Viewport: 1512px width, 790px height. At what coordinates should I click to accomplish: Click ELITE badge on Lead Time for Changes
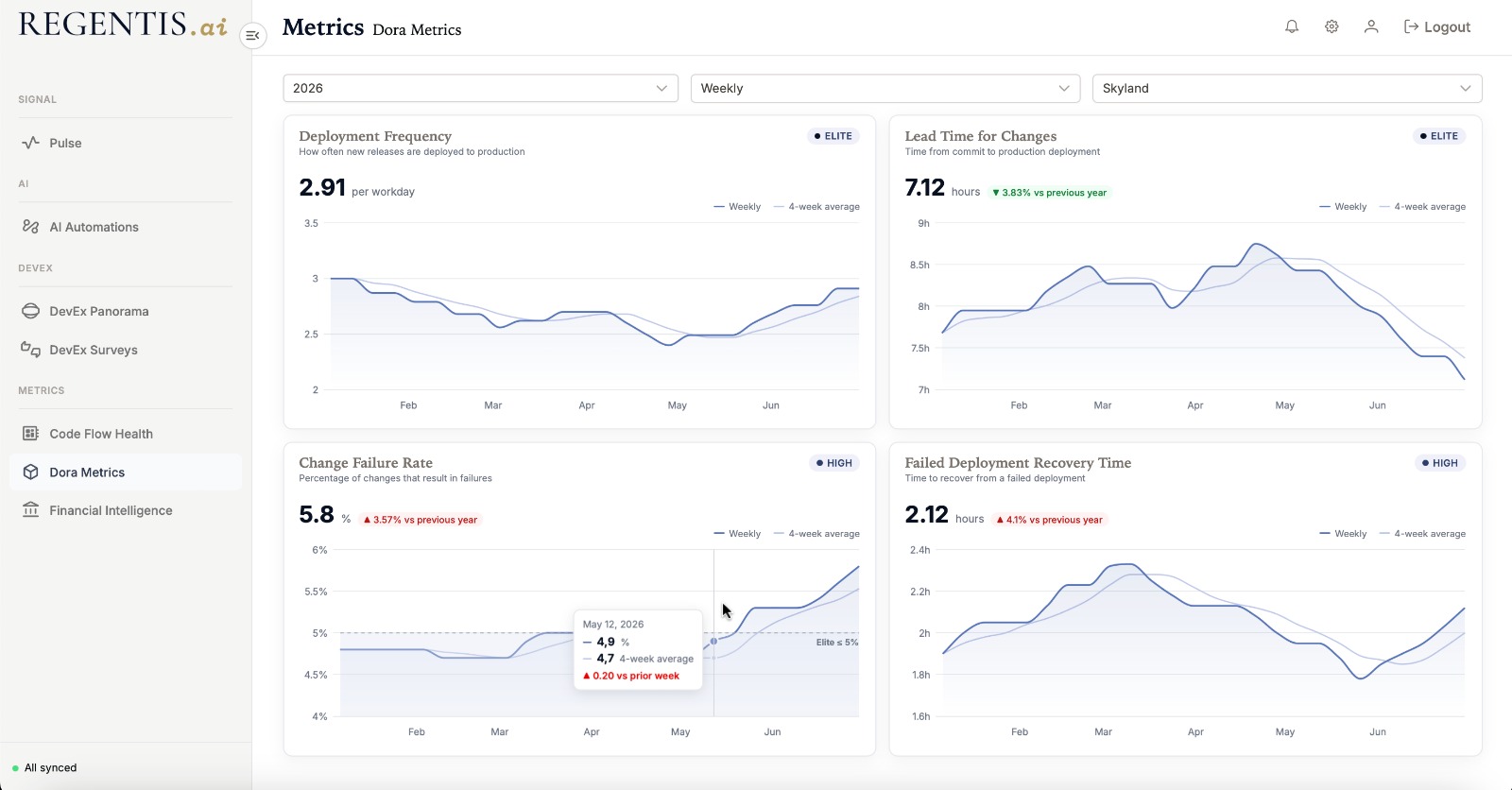pyautogui.click(x=1439, y=136)
